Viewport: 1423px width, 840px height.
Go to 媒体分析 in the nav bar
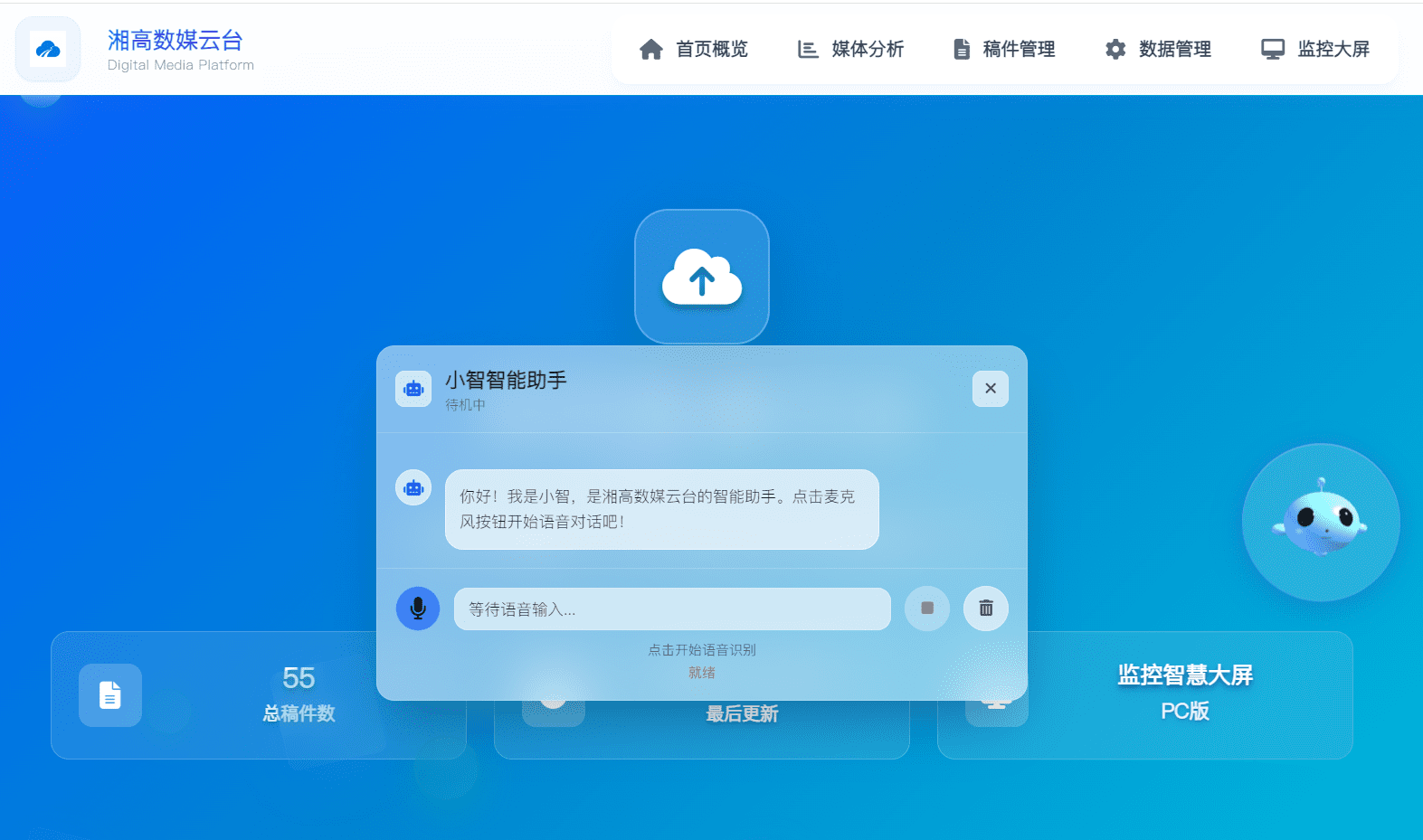pos(850,50)
